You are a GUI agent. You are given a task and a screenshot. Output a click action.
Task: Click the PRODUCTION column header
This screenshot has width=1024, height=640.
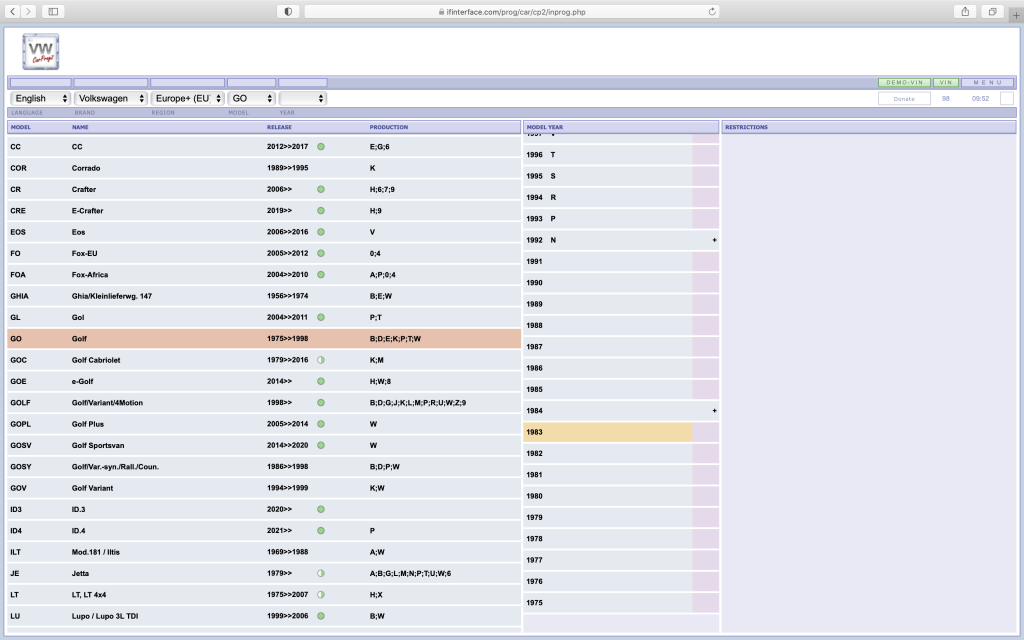(x=389, y=127)
